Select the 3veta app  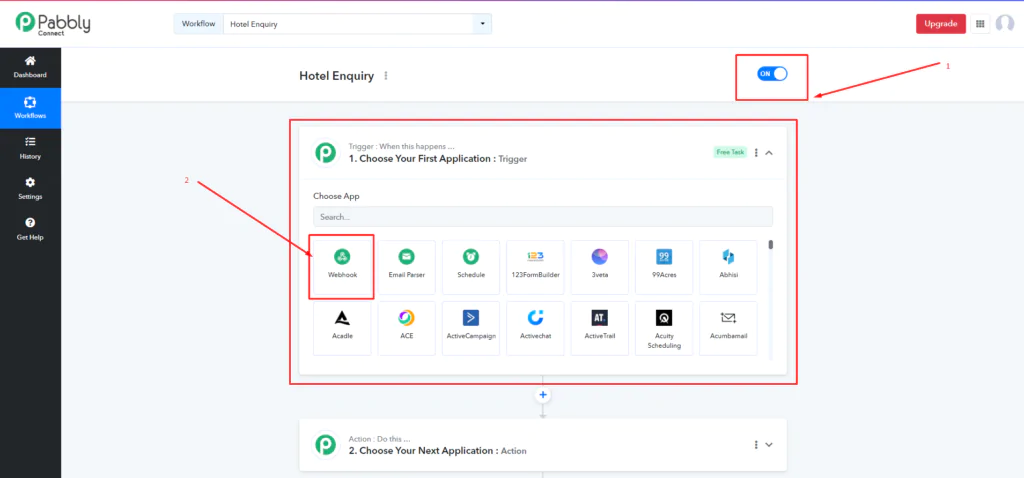600,267
